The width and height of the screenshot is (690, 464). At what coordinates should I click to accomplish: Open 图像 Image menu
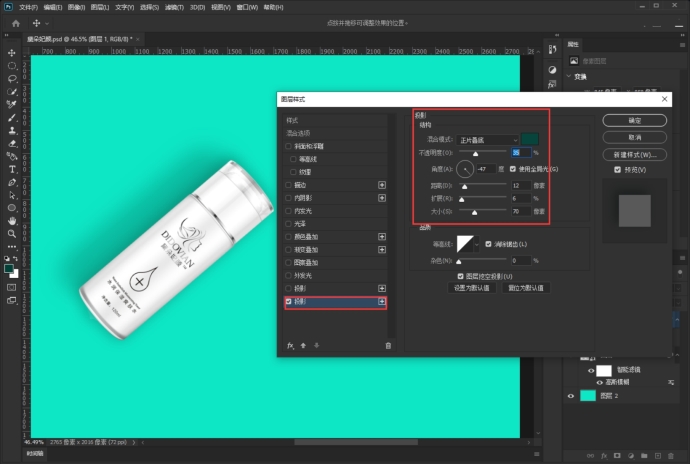(77, 7)
